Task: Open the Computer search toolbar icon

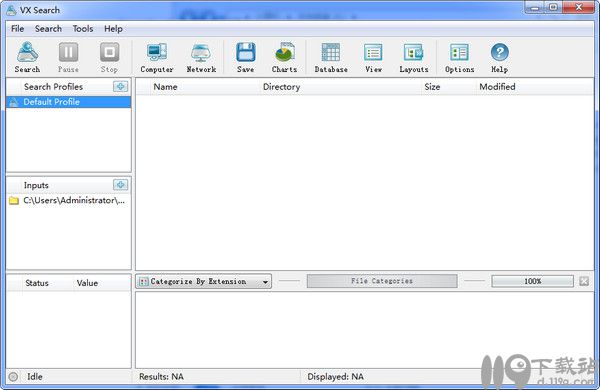Action: [x=157, y=57]
